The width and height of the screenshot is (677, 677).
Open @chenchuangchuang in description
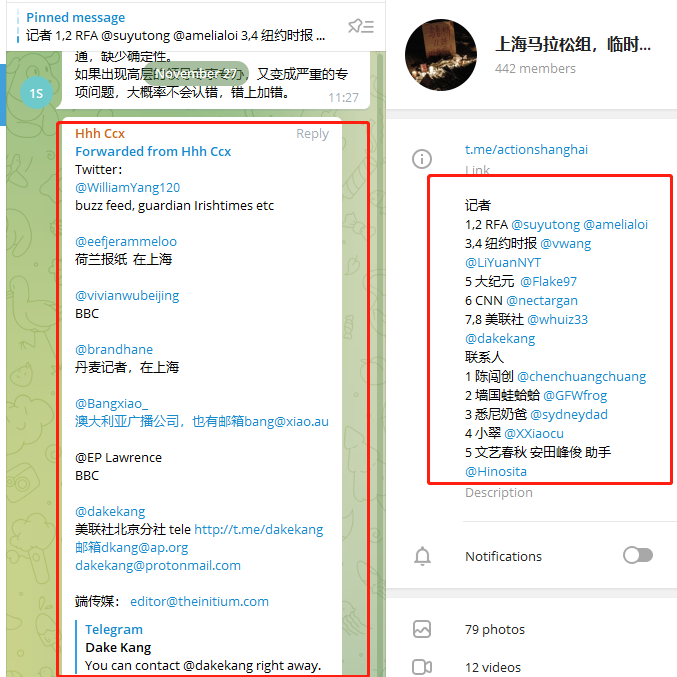point(582,376)
